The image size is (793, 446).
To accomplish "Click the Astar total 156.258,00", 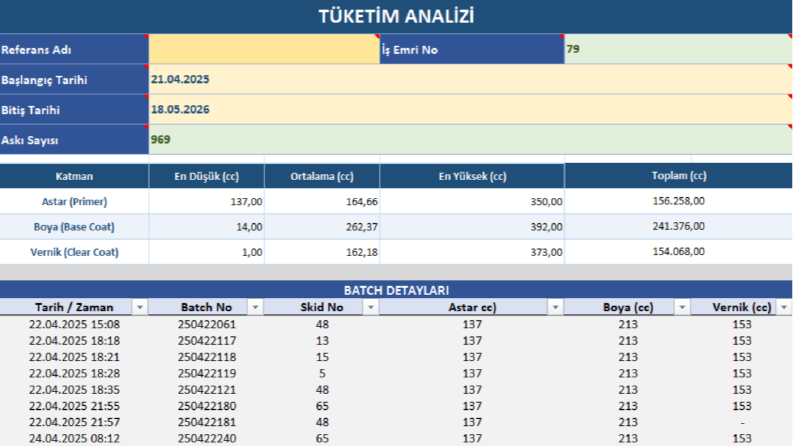I will coord(678,201).
